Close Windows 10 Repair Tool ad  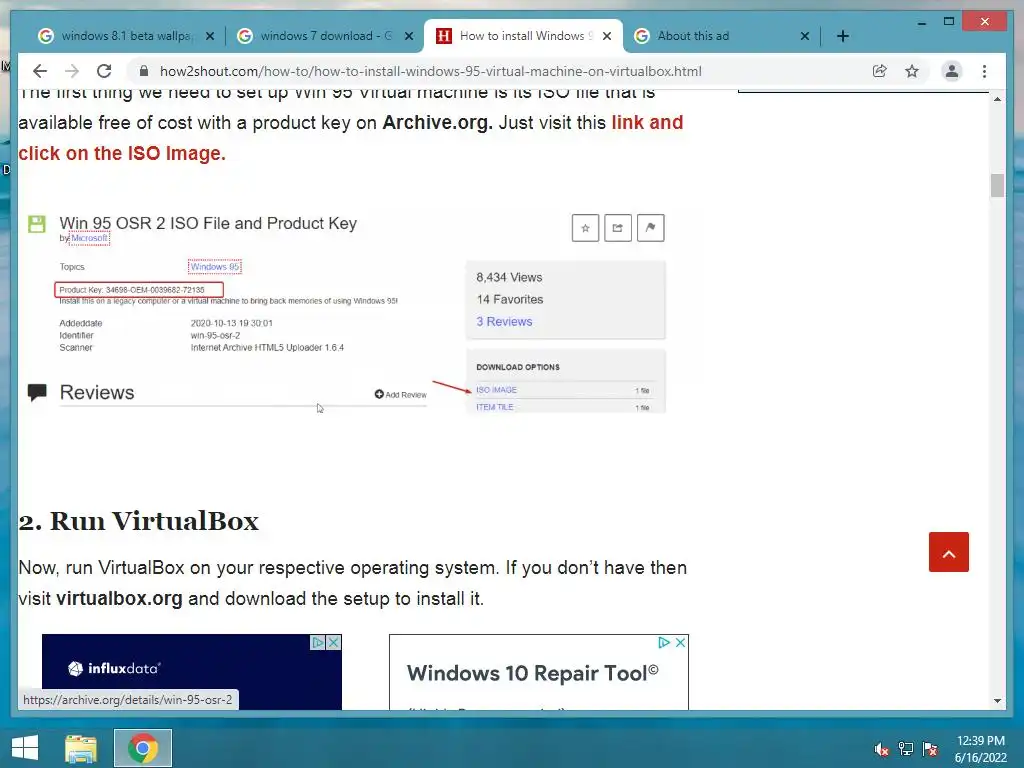coord(680,643)
